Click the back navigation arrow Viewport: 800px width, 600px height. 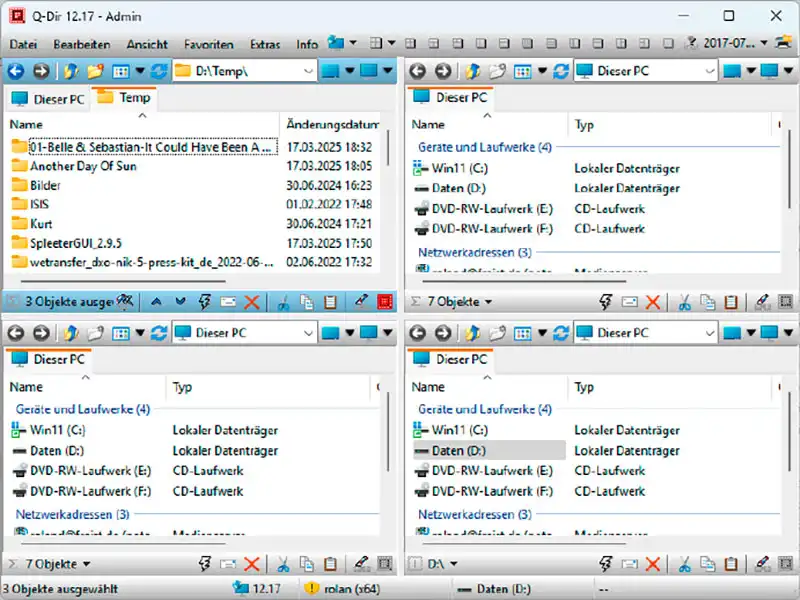click(17, 70)
